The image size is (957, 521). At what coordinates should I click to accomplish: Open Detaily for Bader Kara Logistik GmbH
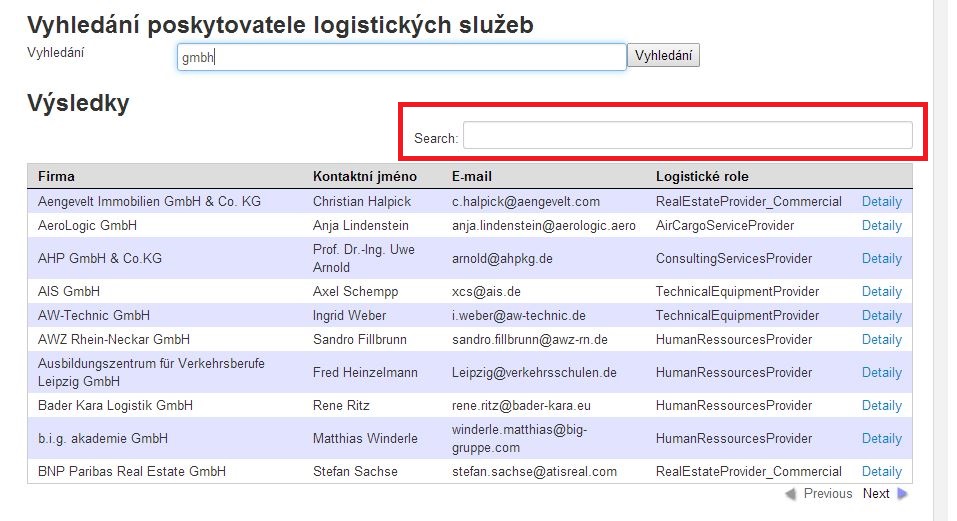pyautogui.click(x=881, y=405)
